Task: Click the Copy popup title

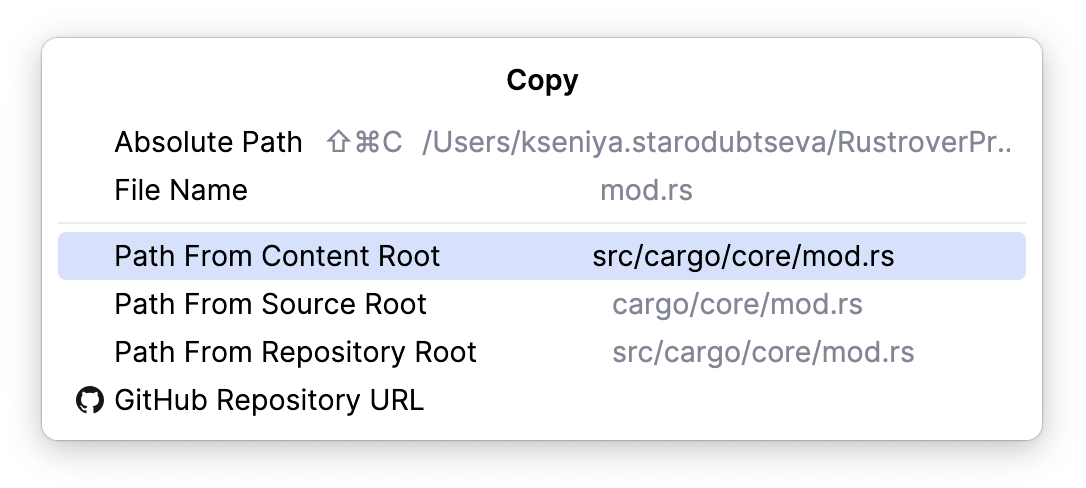Action: point(542,81)
